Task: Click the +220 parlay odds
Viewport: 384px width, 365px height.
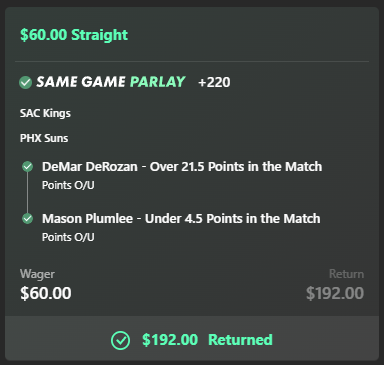Action: click(x=214, y=82)
